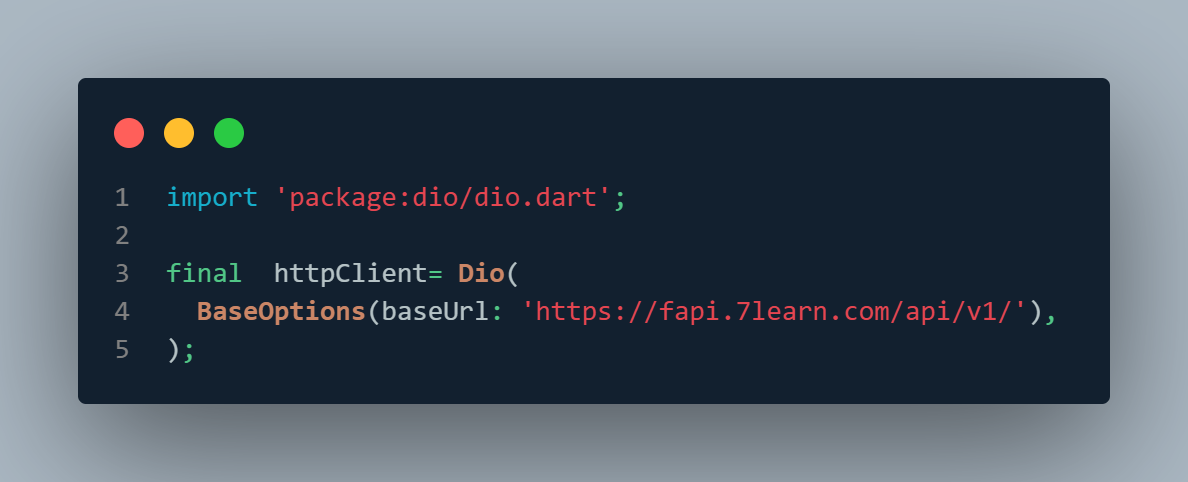Click the 'package:dio/dio.dart' string
This screenshot has width=1188, height=482.
pyautogui.click(x=443, y=199)
